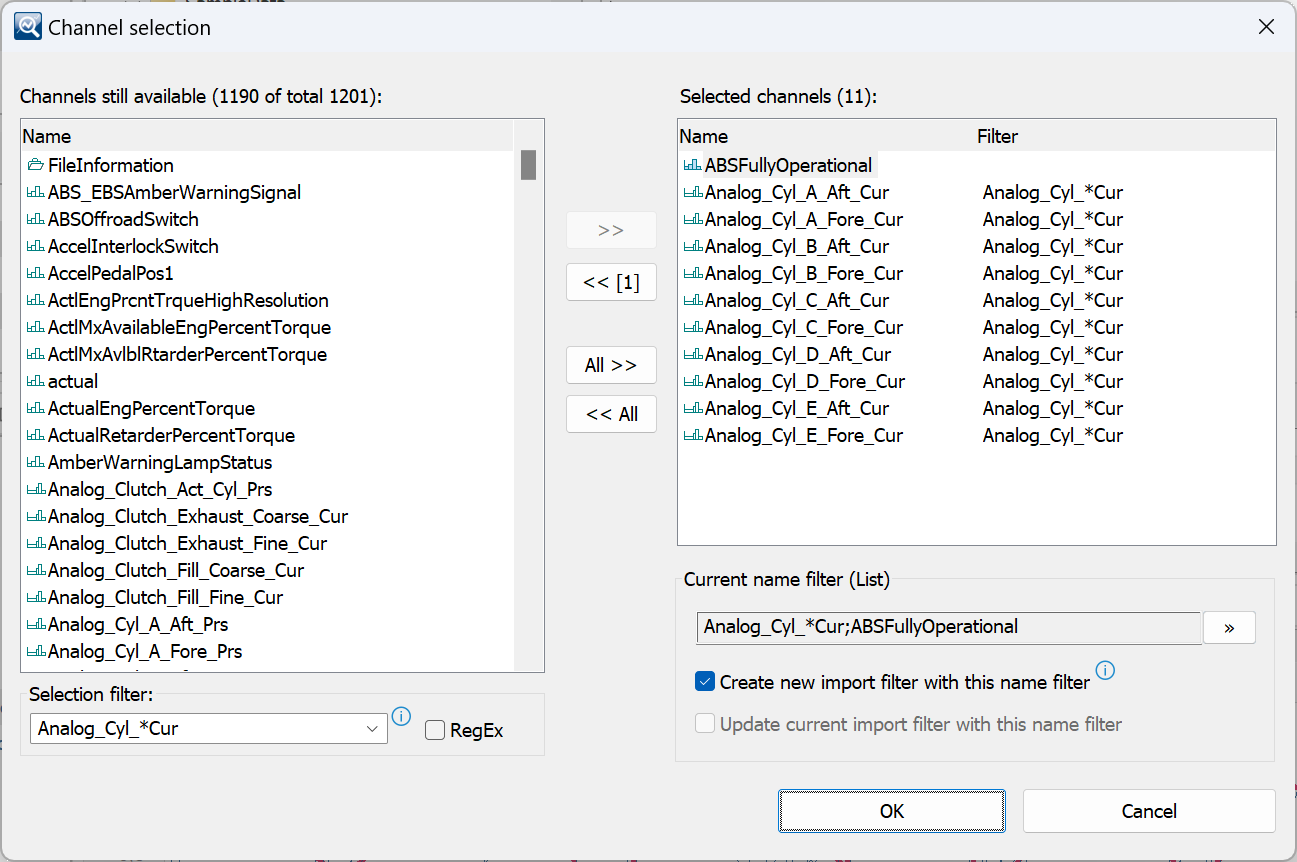The height and width of the screenshot is (862, 1297).
Task: Click the All >> button
Action: 611,365
